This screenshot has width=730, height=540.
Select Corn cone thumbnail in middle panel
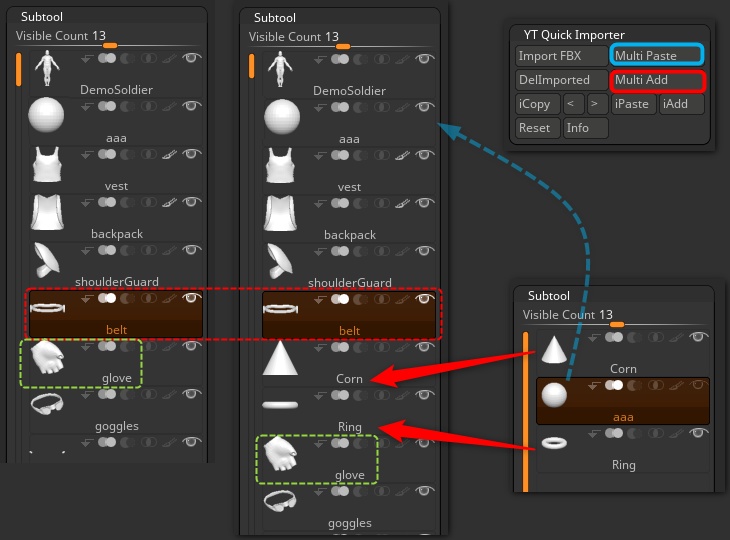click(280, 358)
